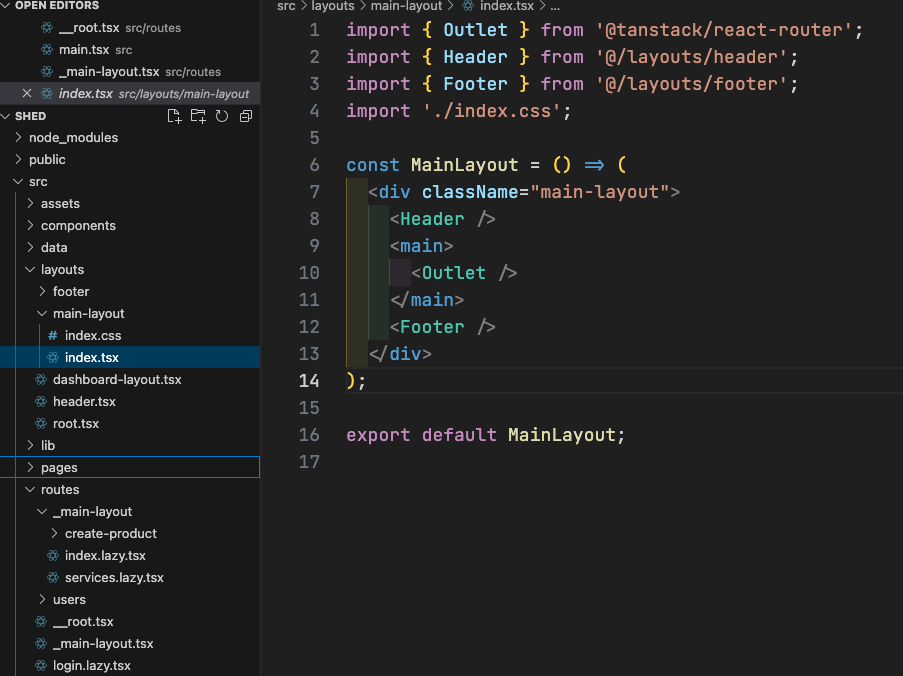
Task: Click the React icon beside main.tsx in Open Editors
Action: [x=47, y=50]
